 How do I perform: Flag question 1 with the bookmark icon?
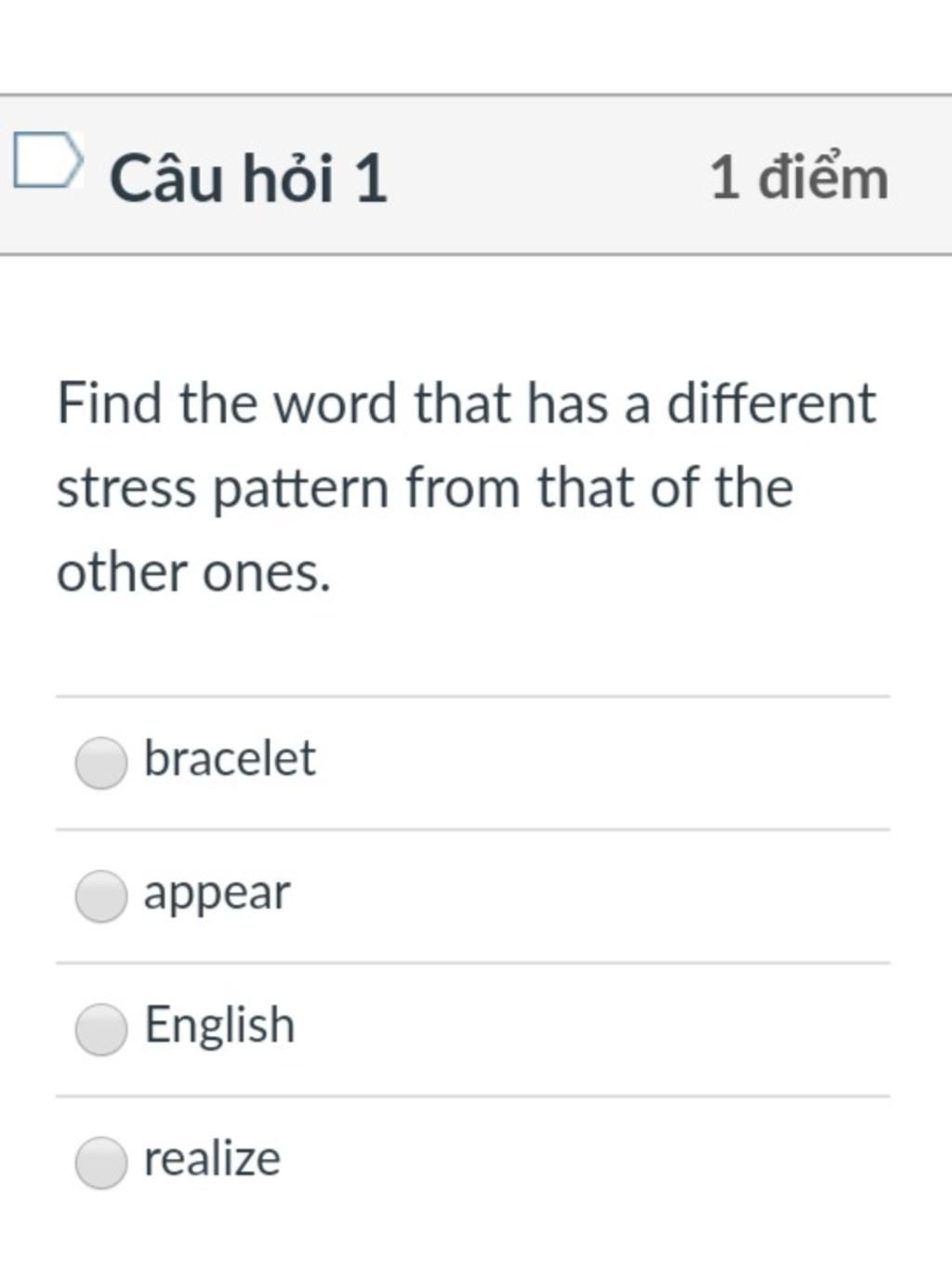click(x=48, y=160)
